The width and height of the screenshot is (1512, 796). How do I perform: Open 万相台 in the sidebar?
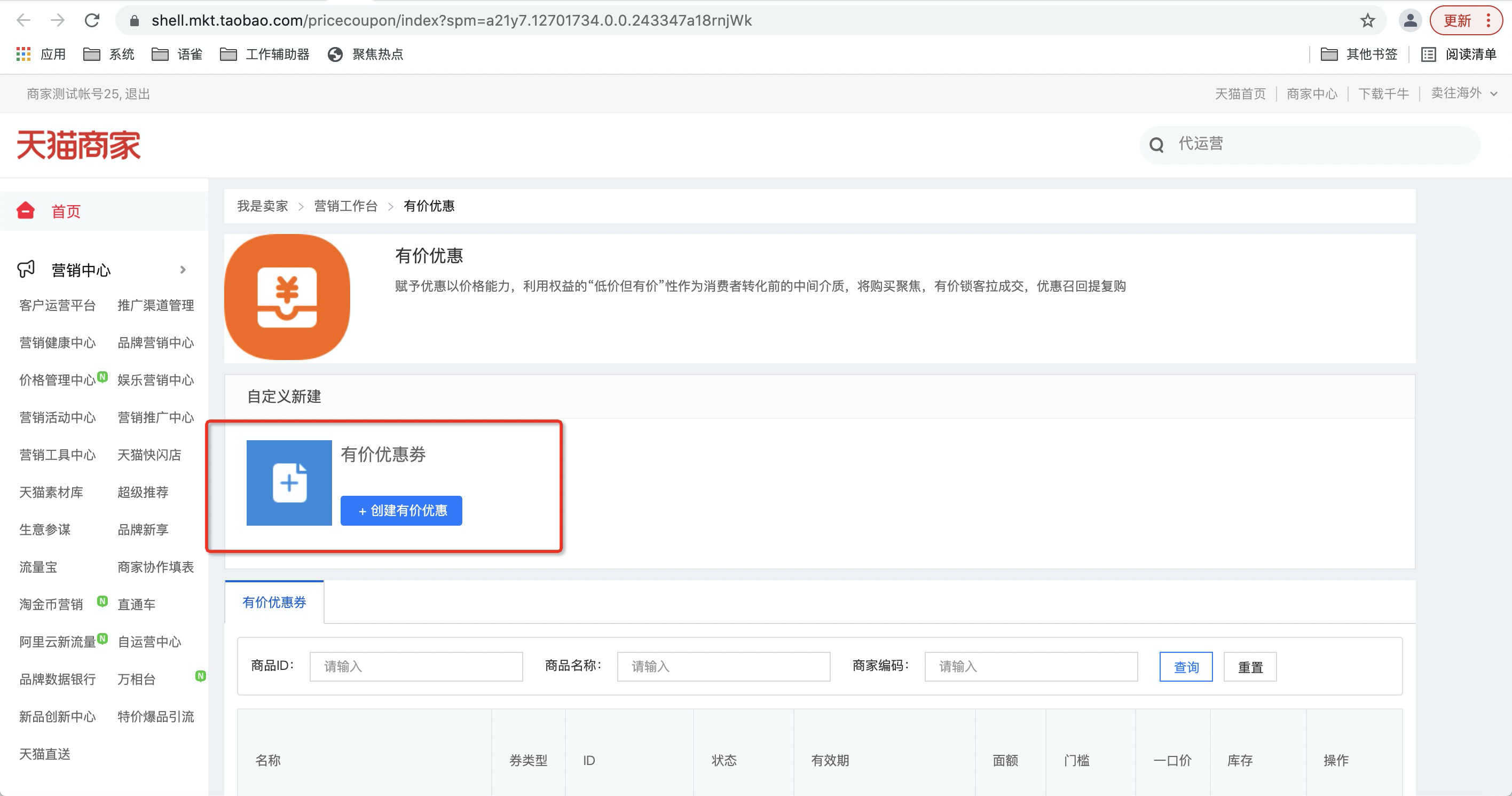point(136,680)
